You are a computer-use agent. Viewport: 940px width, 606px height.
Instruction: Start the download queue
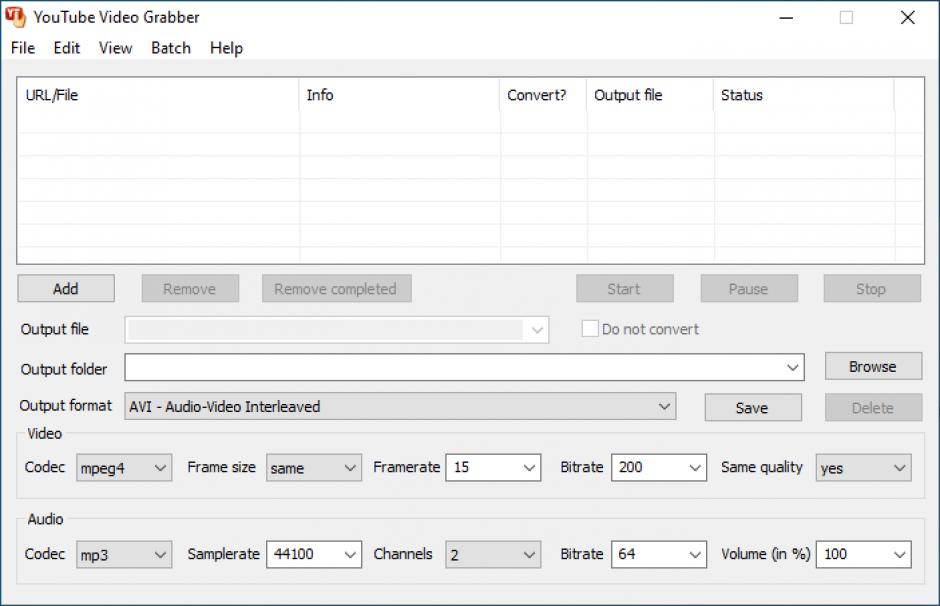tap(625, 289)
